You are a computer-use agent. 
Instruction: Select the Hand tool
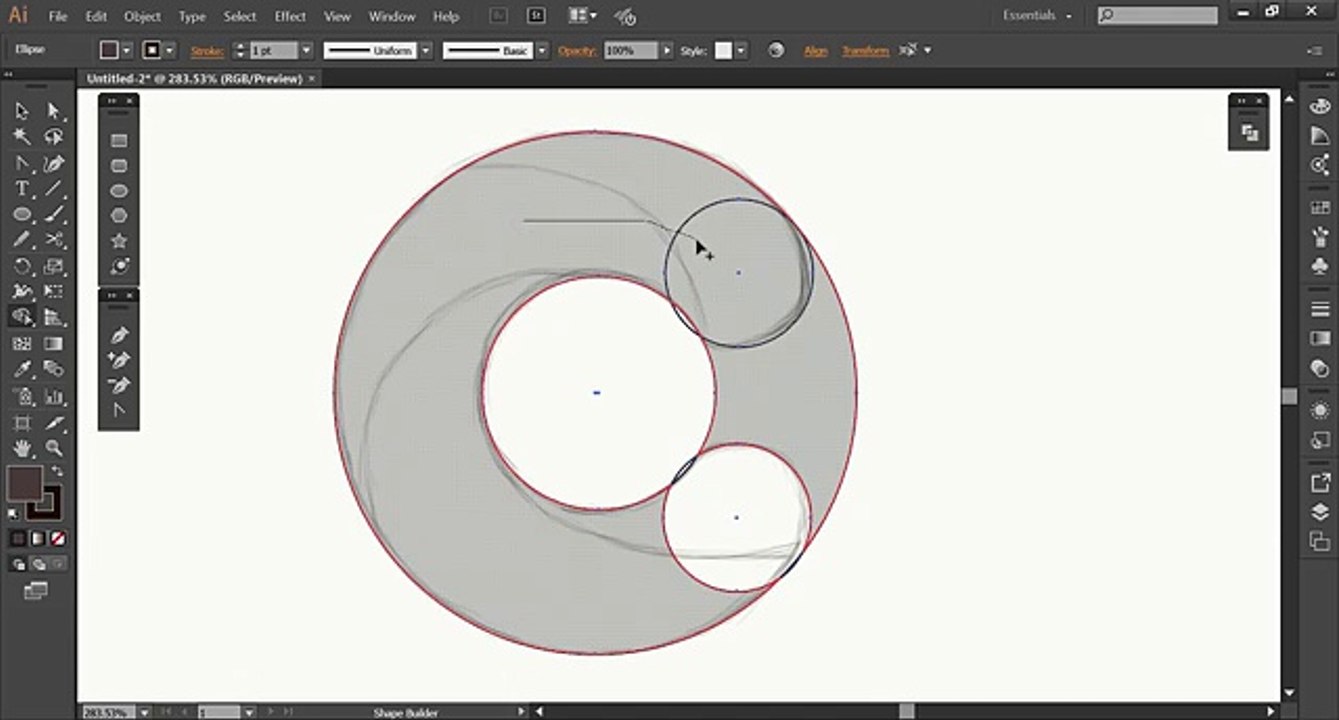(22, 449)
